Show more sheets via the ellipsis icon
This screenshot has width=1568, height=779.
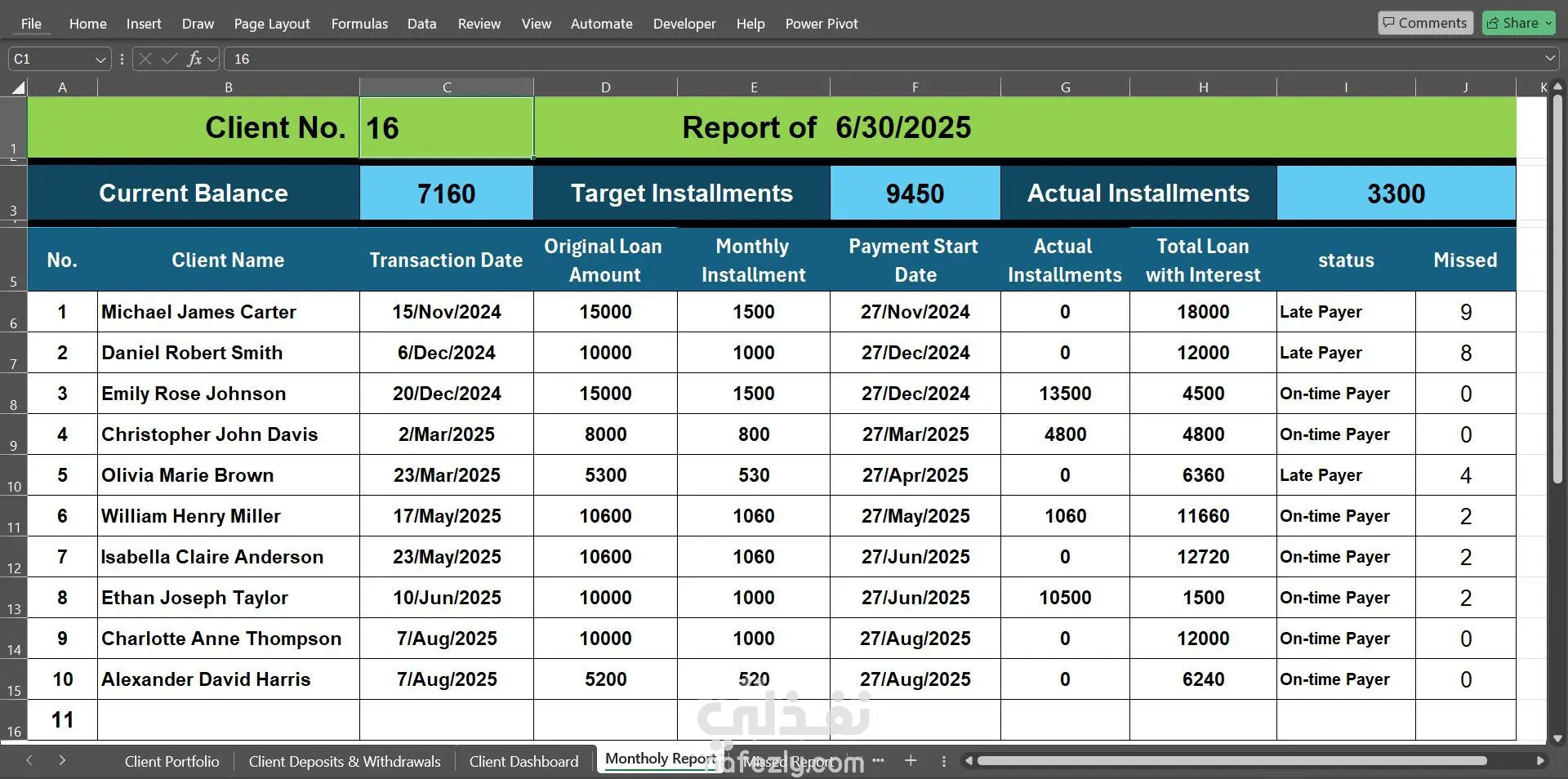coord(878,760)
